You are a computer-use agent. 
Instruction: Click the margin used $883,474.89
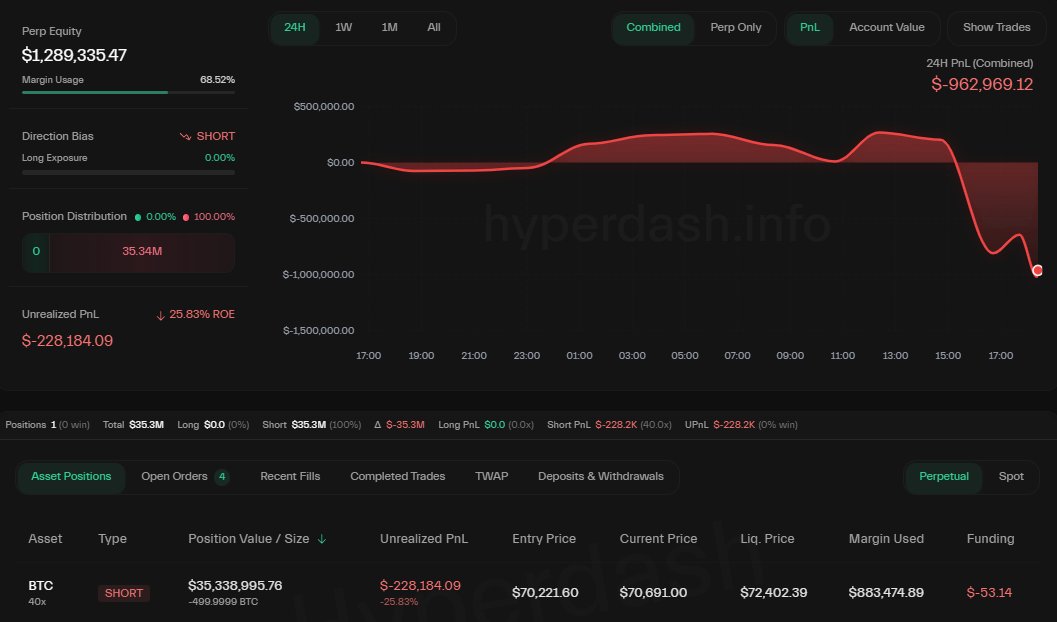tap(886, 593)
